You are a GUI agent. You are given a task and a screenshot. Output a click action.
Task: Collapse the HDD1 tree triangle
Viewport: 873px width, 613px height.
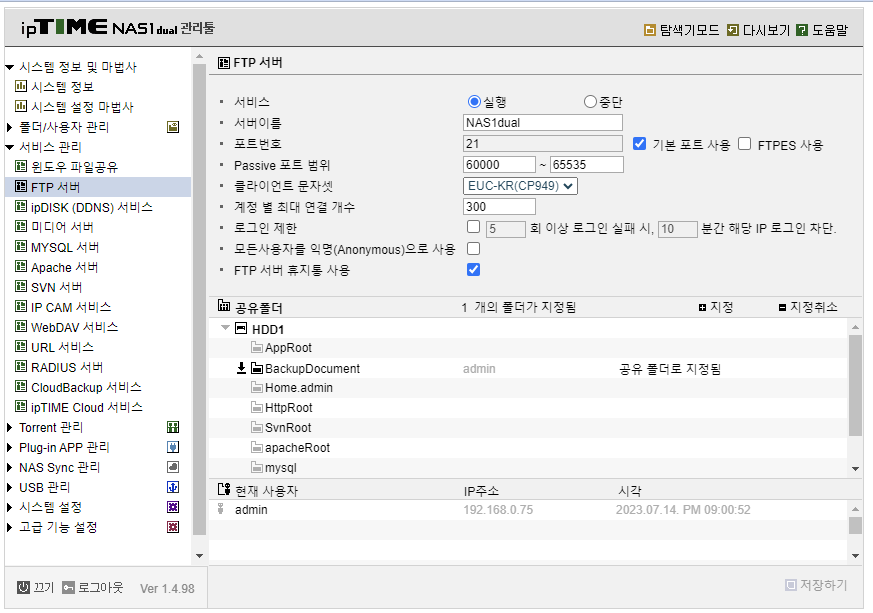(x=225, y=328)
